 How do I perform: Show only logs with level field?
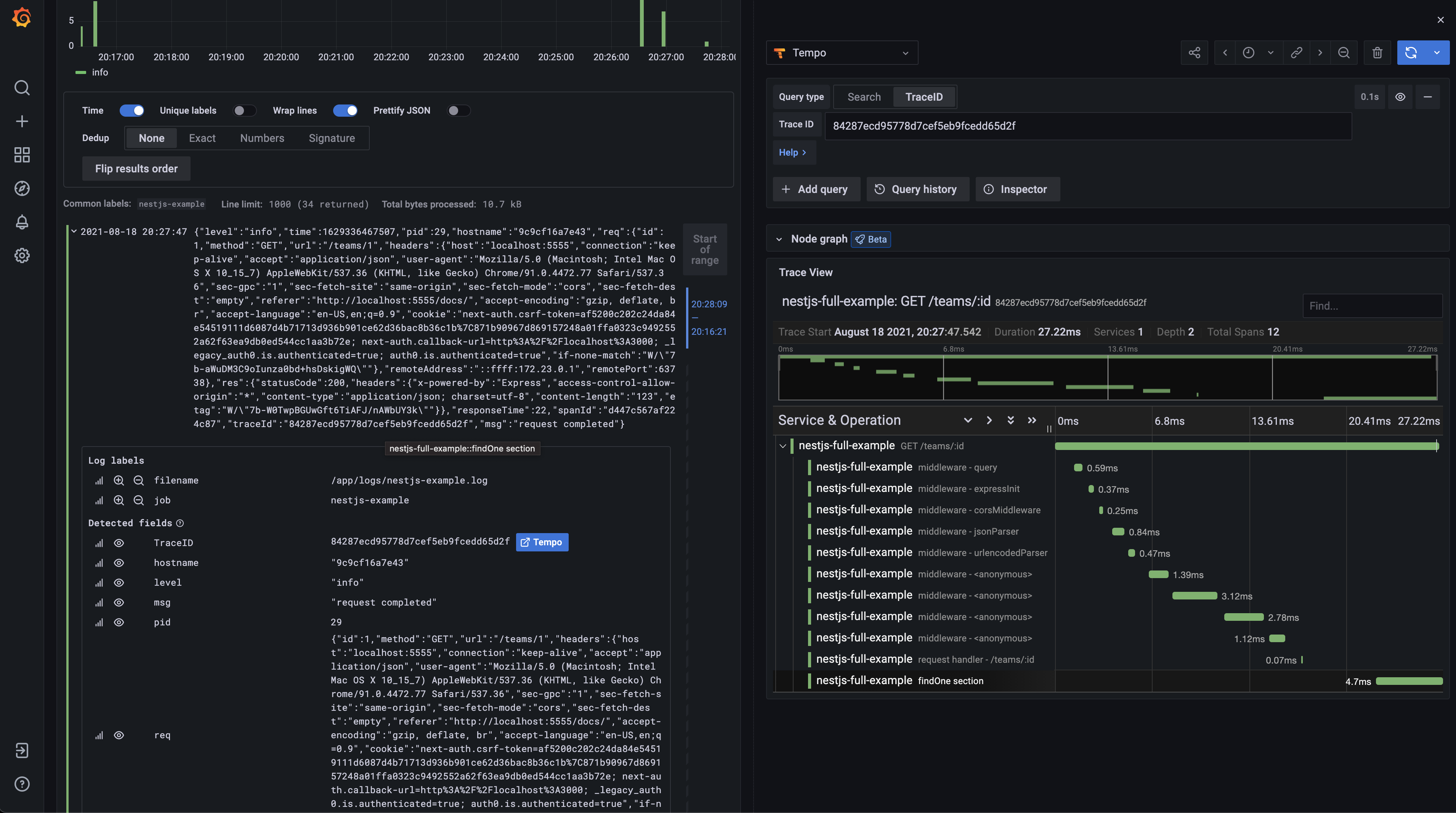click(x=119, y=582)
